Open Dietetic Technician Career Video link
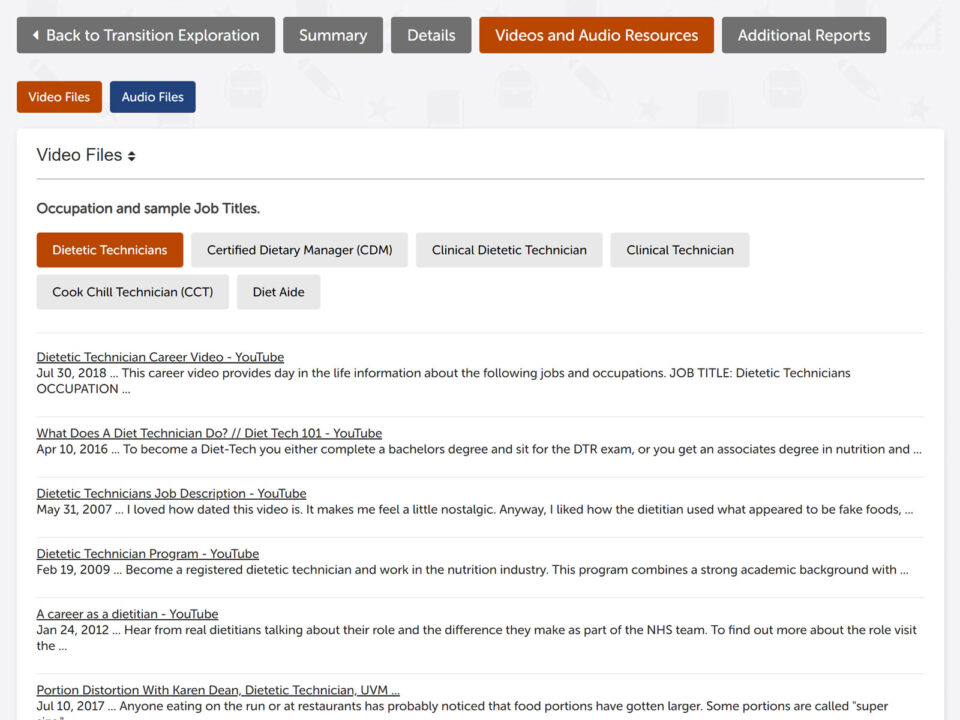This screenshot has height=720, width=960. coord(160,357)
